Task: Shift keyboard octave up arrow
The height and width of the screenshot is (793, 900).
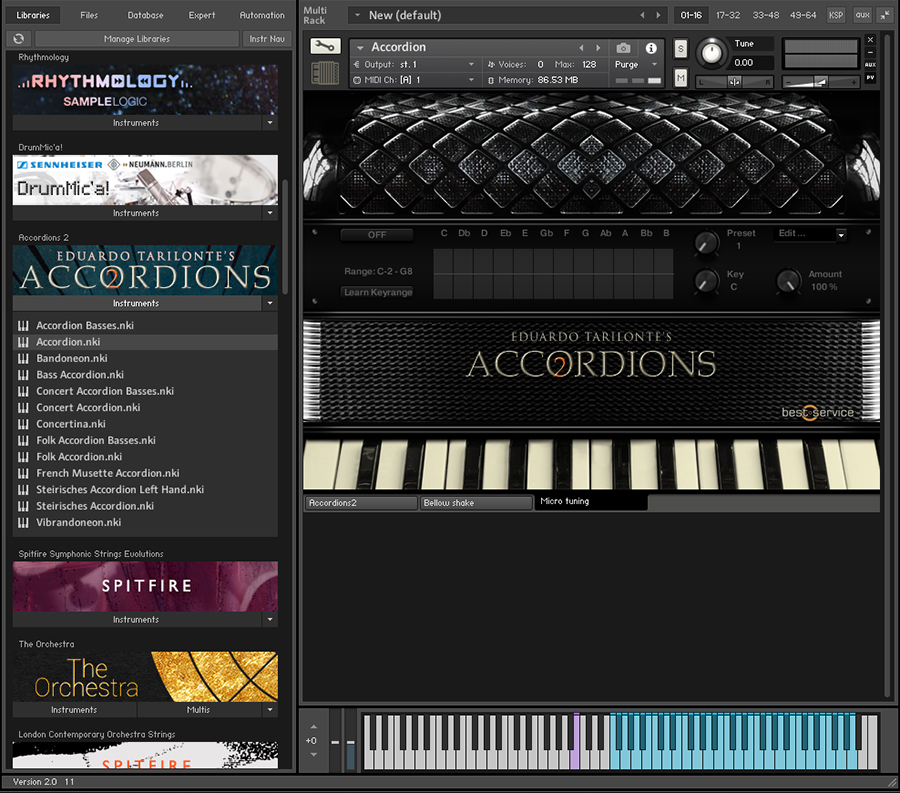Action: pyautogui.click(x=313, y=727)
